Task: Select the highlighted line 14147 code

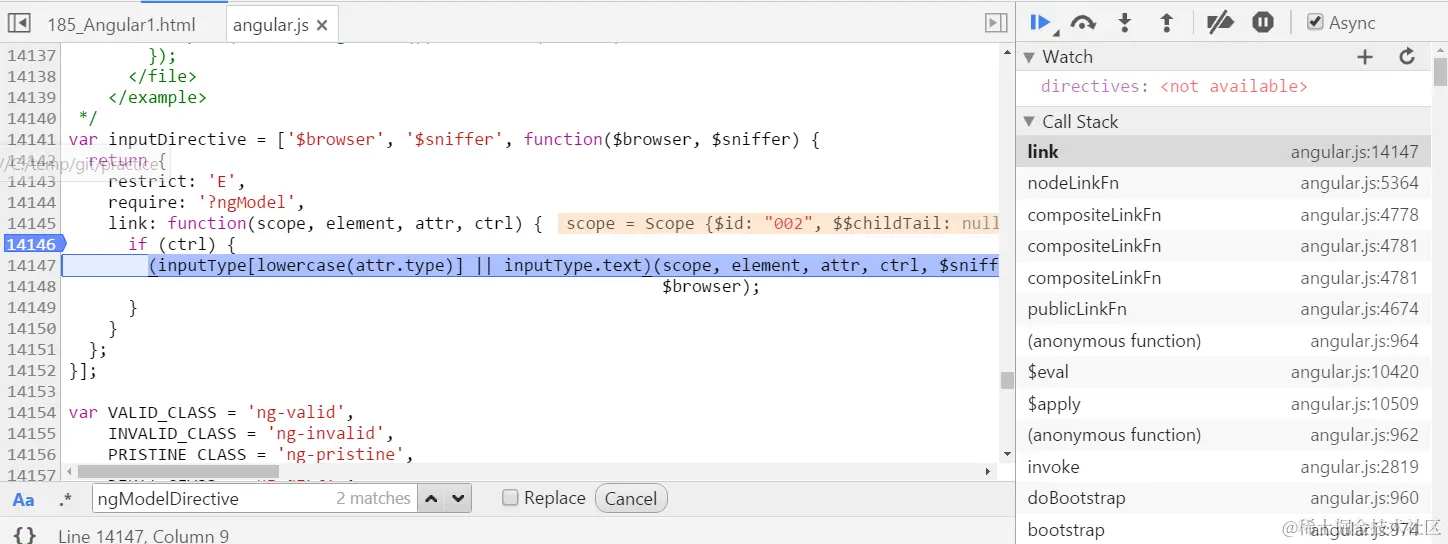Action: 530,265
